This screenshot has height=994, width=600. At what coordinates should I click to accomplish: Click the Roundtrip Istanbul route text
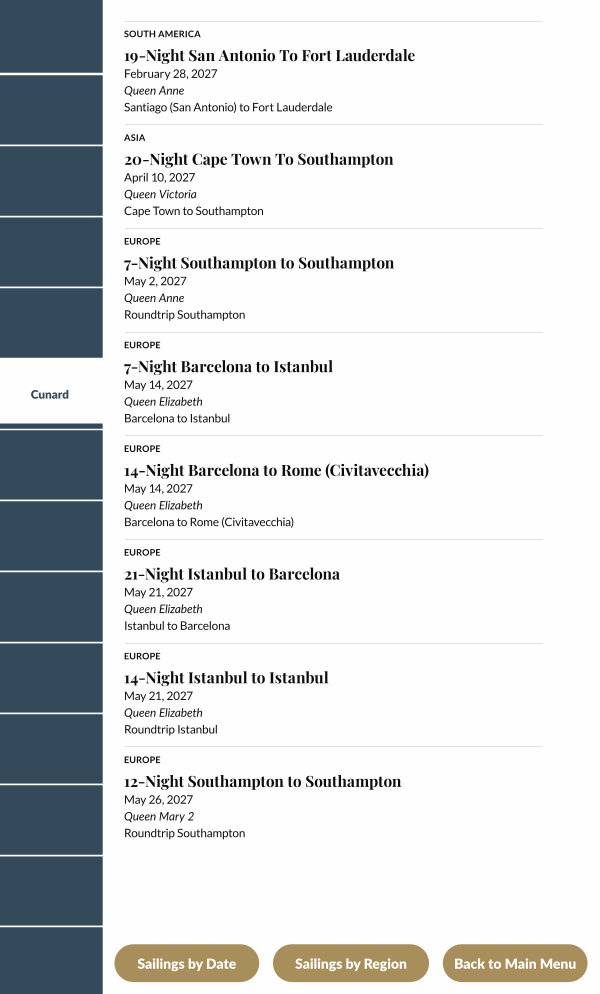[170, 730]
